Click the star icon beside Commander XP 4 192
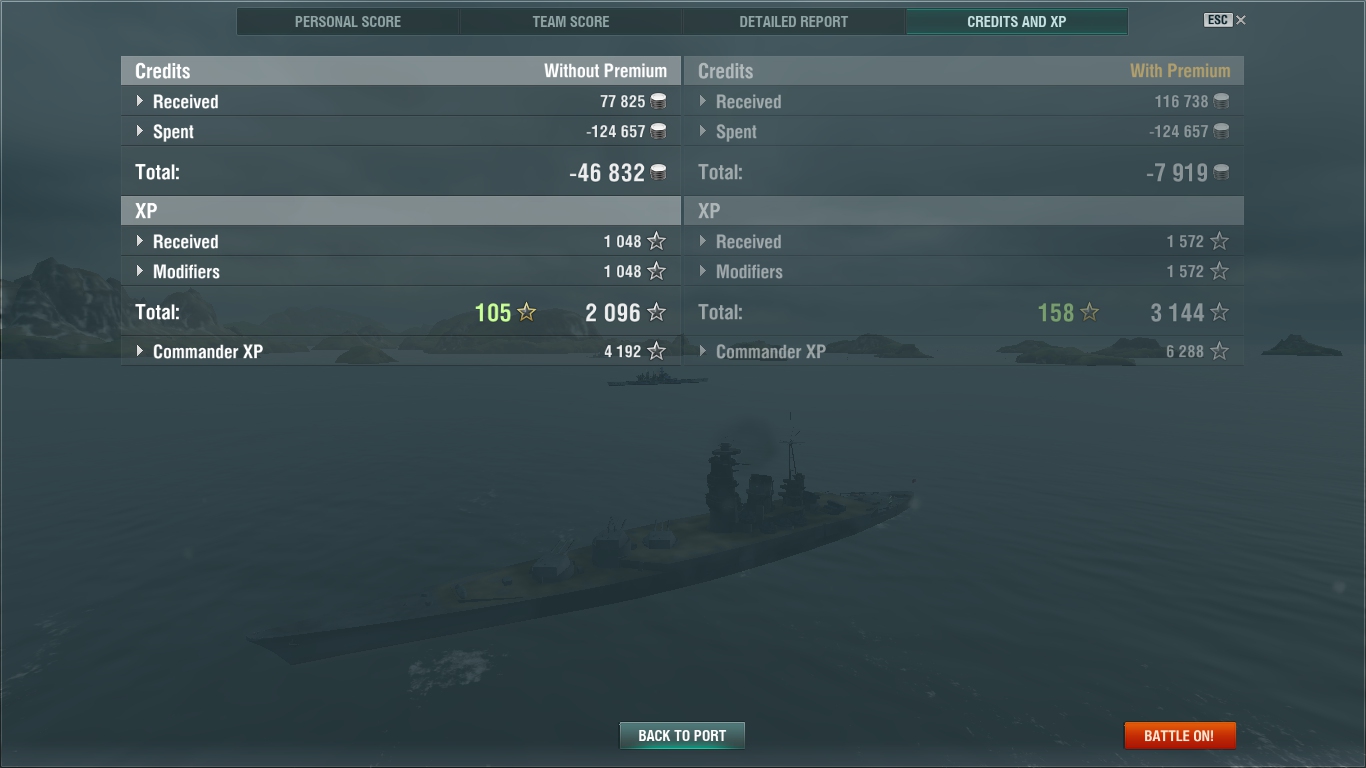Image resolution: width=1366 pixels, height=768 pixels. [x=656, y=351]
